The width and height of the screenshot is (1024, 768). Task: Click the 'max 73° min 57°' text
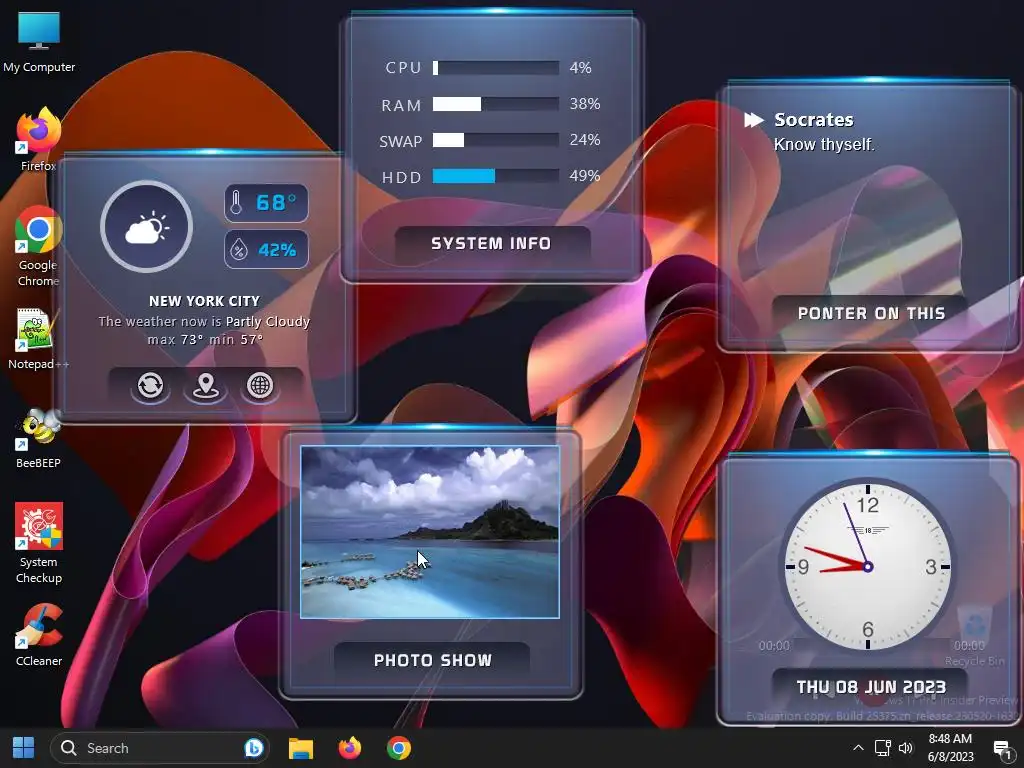click(x=204, y=340)
